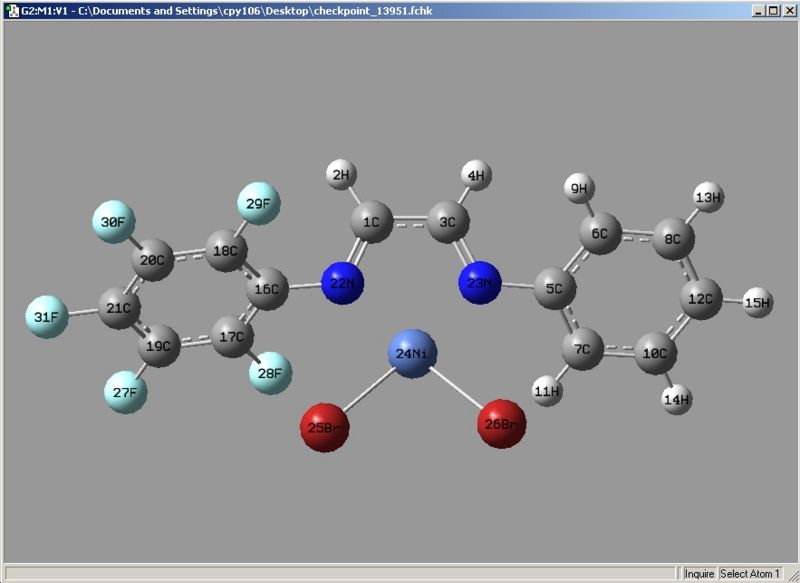Pick the red bromine atom 26Br
This screenshot has height=583, width=800.
[x=500, y=426]
